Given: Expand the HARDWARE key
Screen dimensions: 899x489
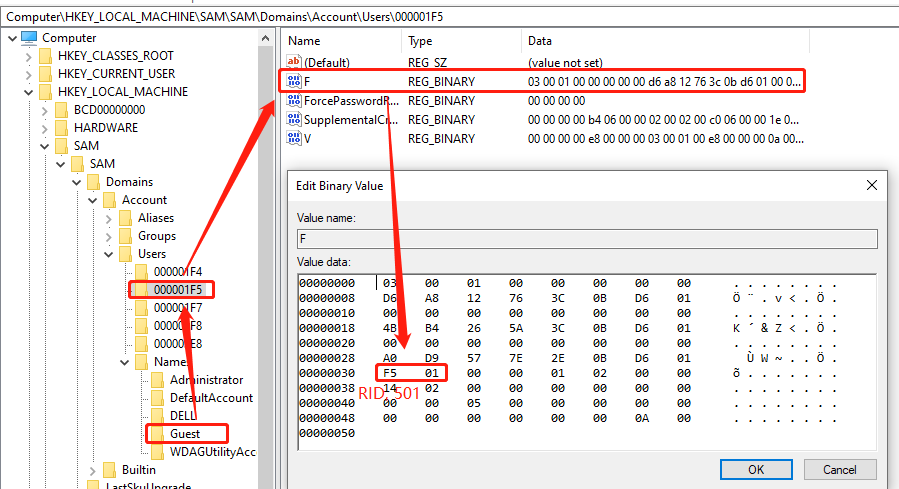Looking at the screenshot, I should [x=45, y=128].
